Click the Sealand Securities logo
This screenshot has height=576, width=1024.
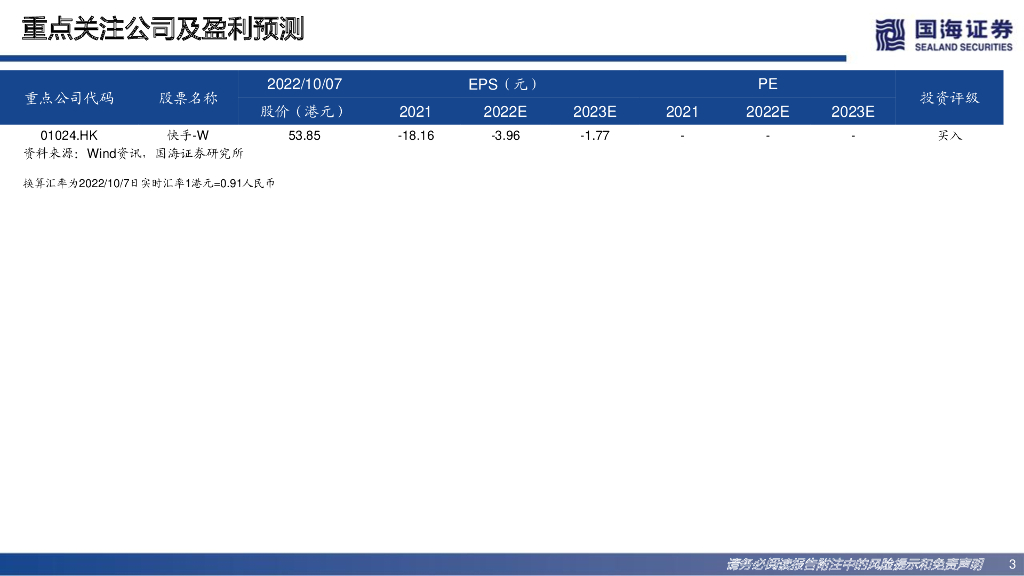944,35
